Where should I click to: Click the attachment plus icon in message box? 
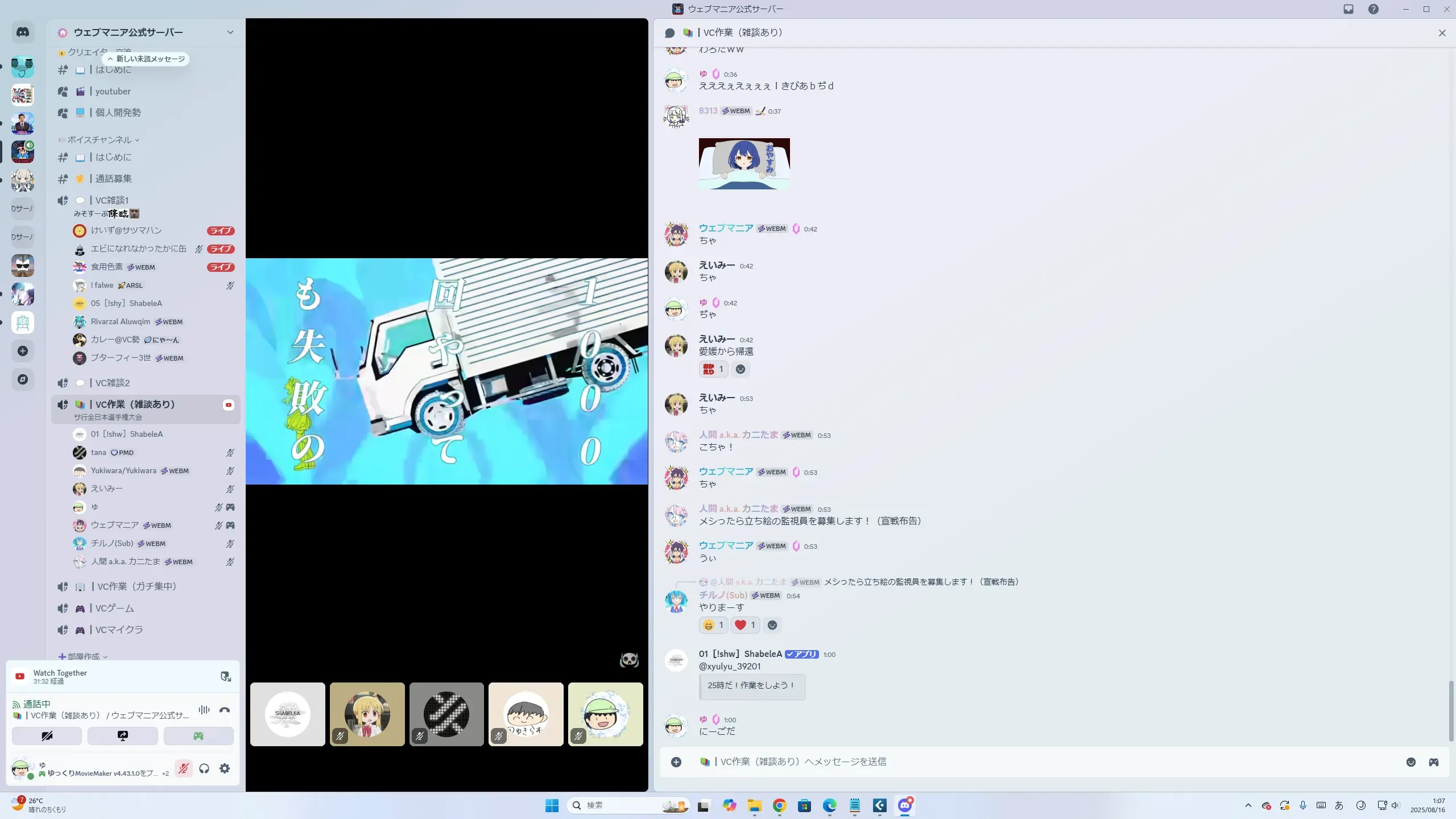676,762
